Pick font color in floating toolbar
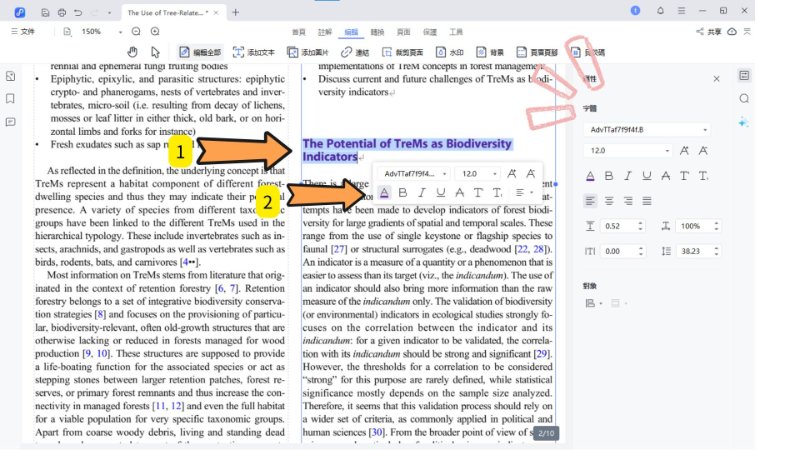 (384, 192)
